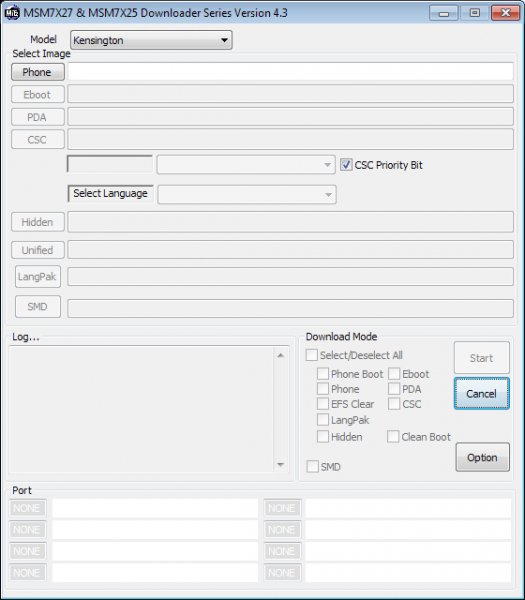525x600 pixels.
Task: Click inside the Log text area
Action: (x=142, y=409)
